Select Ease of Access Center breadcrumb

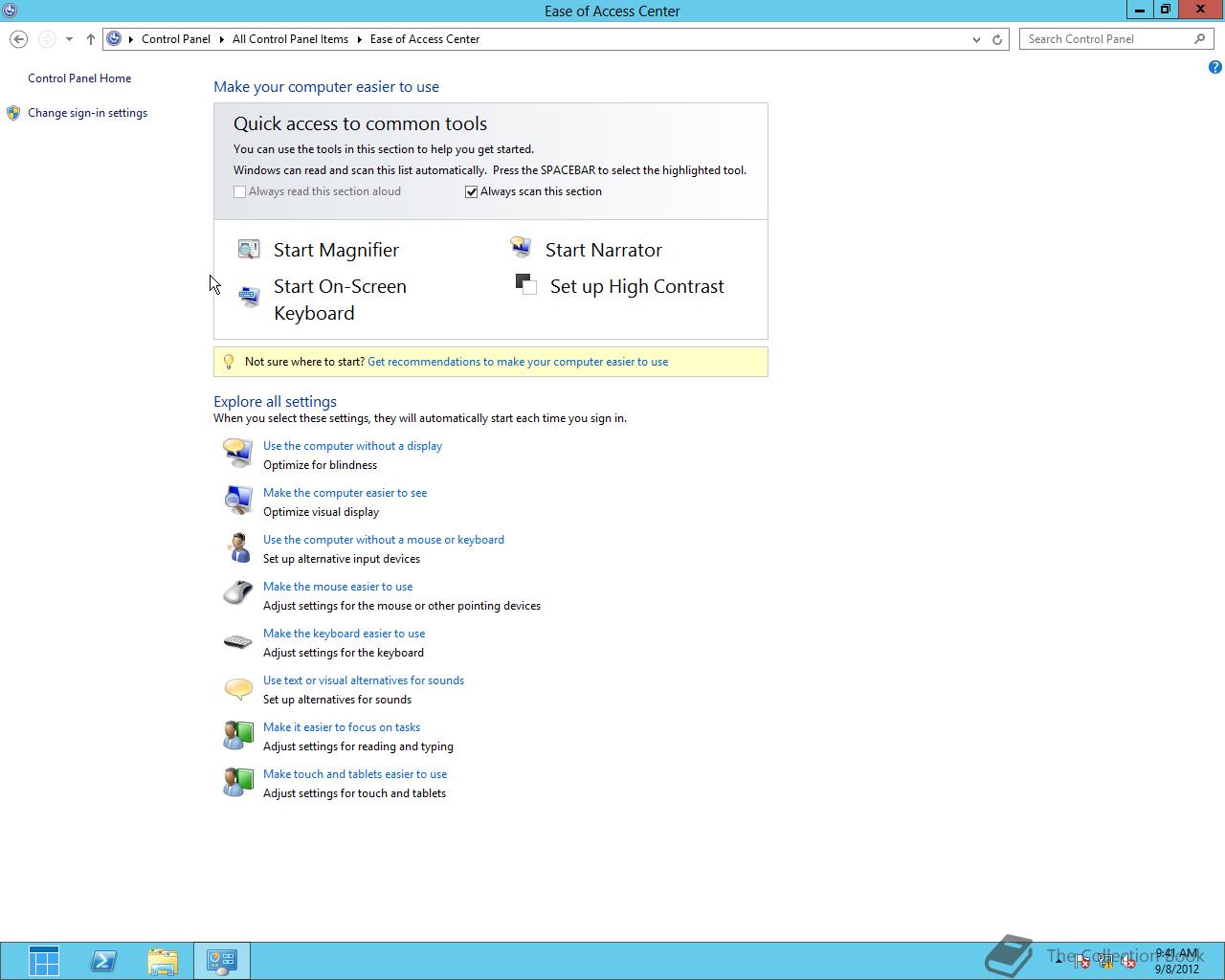(425, 39)
